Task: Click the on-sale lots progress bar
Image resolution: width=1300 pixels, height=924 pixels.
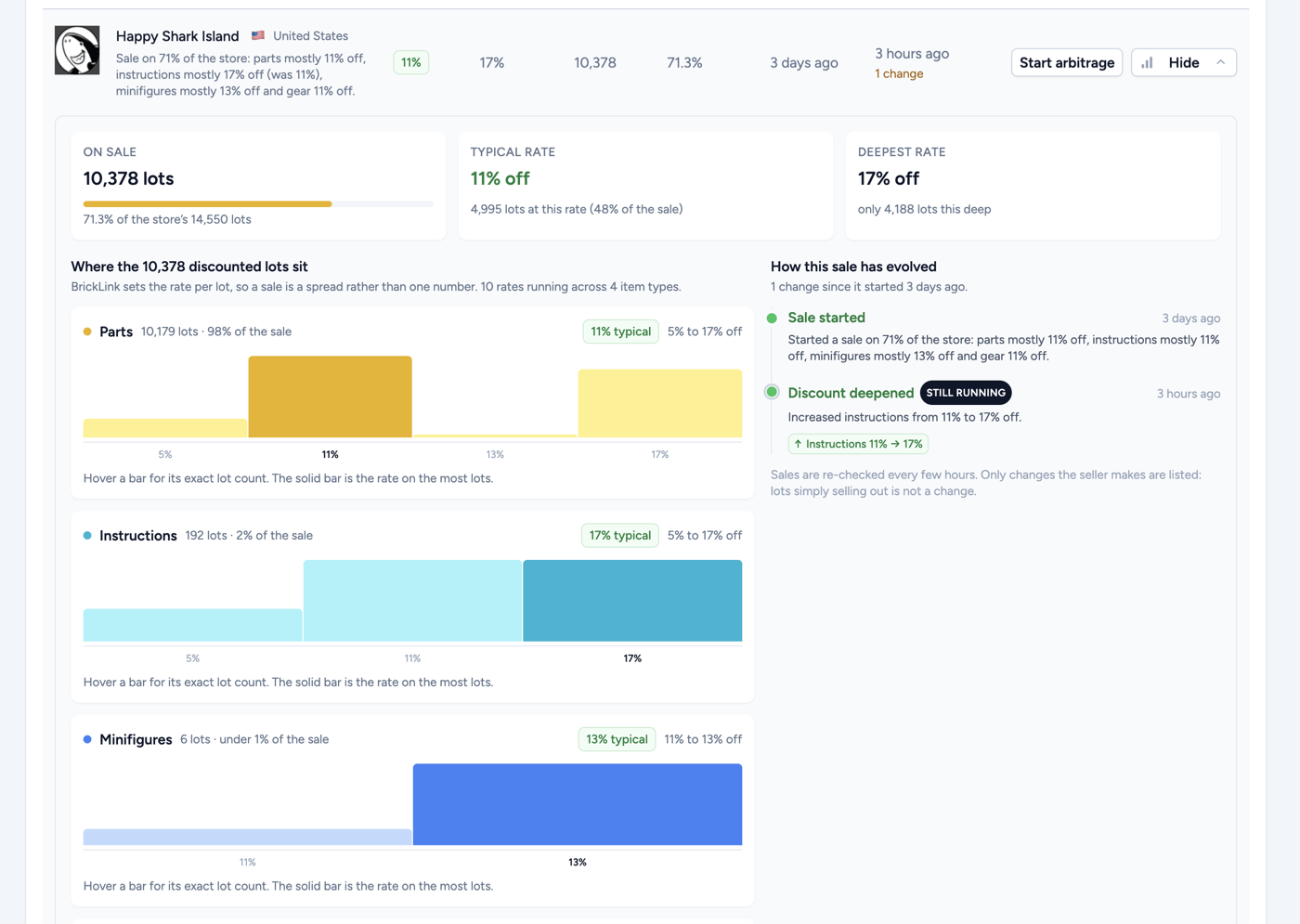Action: click(x=258, y=203)
